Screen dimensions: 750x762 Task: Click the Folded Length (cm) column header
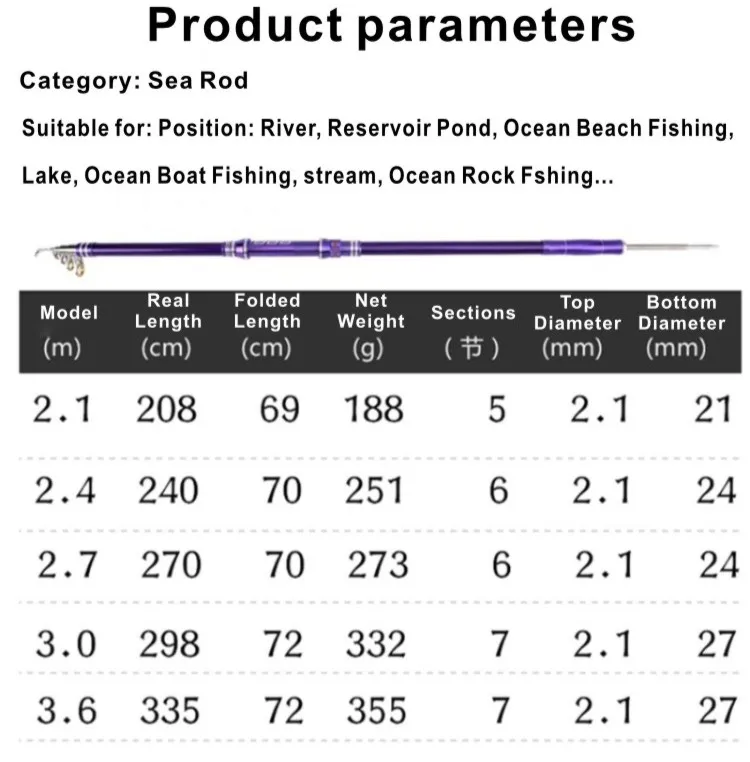click(267, 326)
